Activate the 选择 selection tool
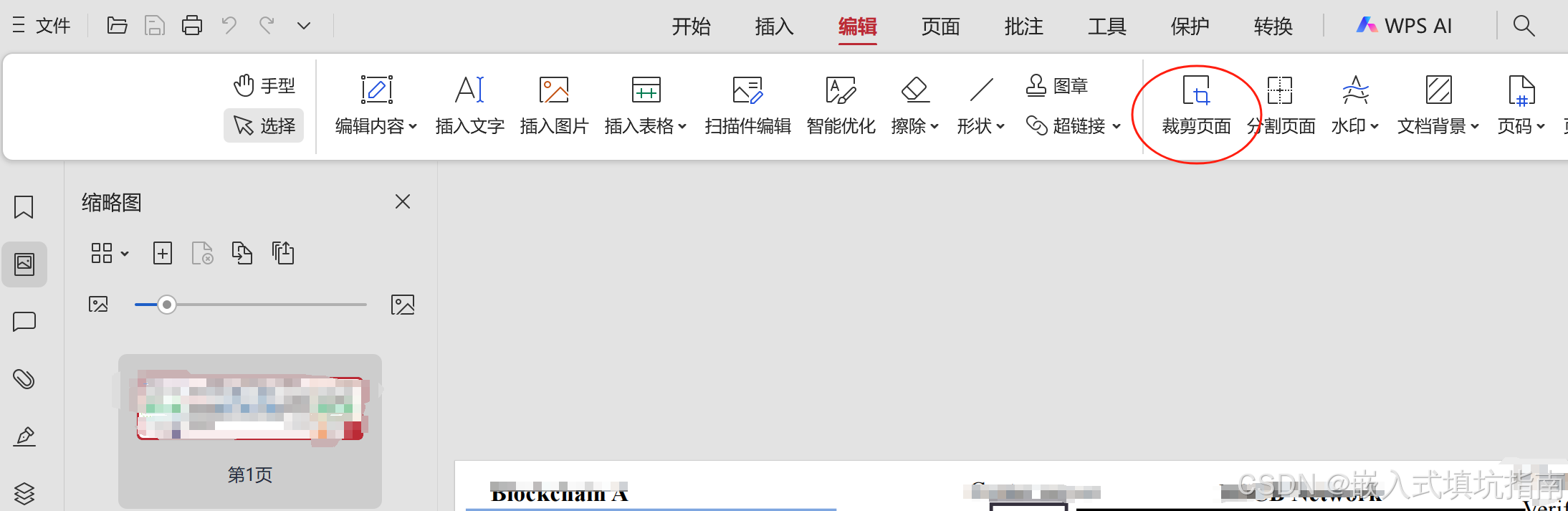The image size is (1568, 511). coord(264,126)
